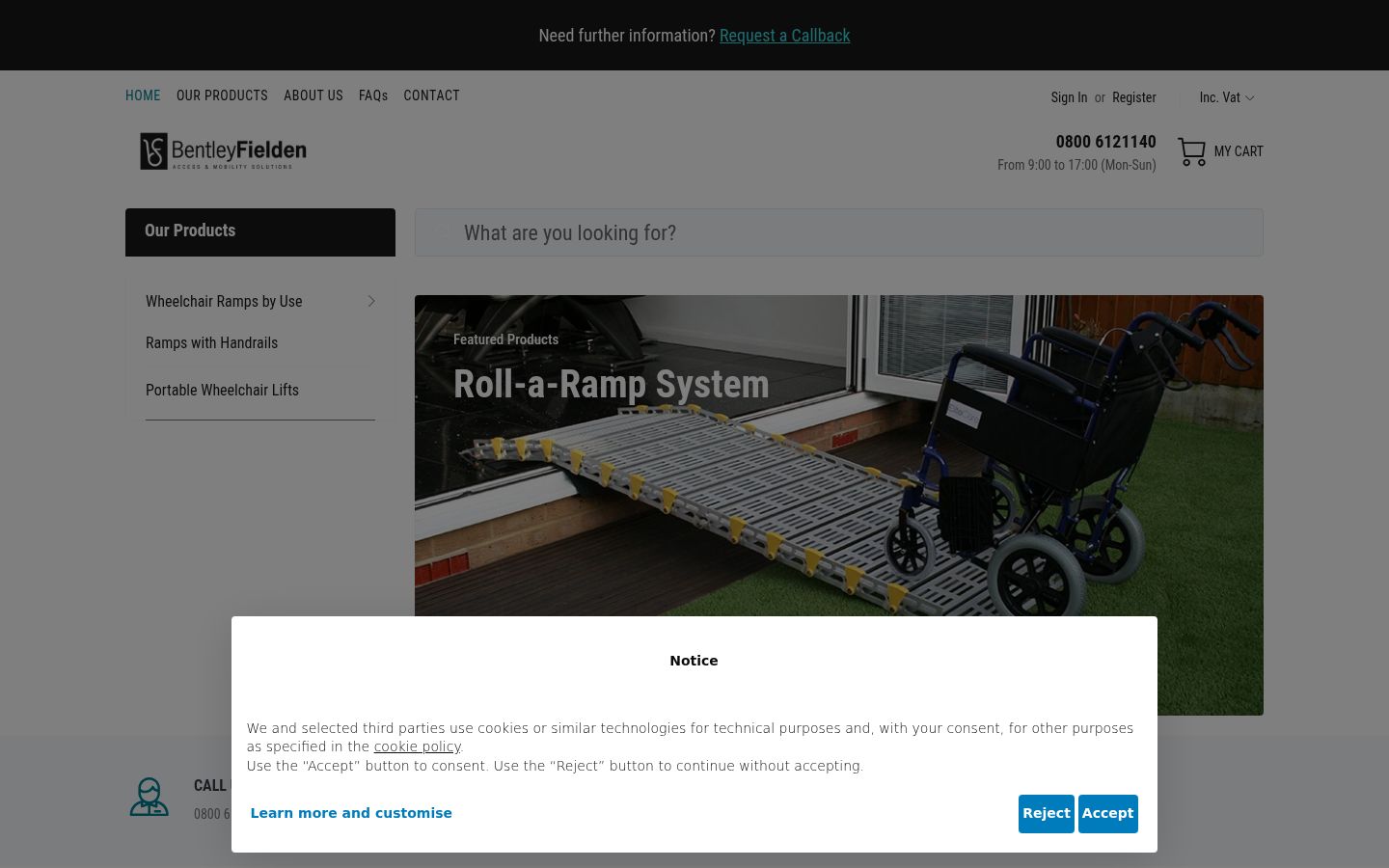Expand Wheelchair Ramps by Use submenu
This screenshot has height=868, width=1389.
pyautogui.click(x=260, y=301)
